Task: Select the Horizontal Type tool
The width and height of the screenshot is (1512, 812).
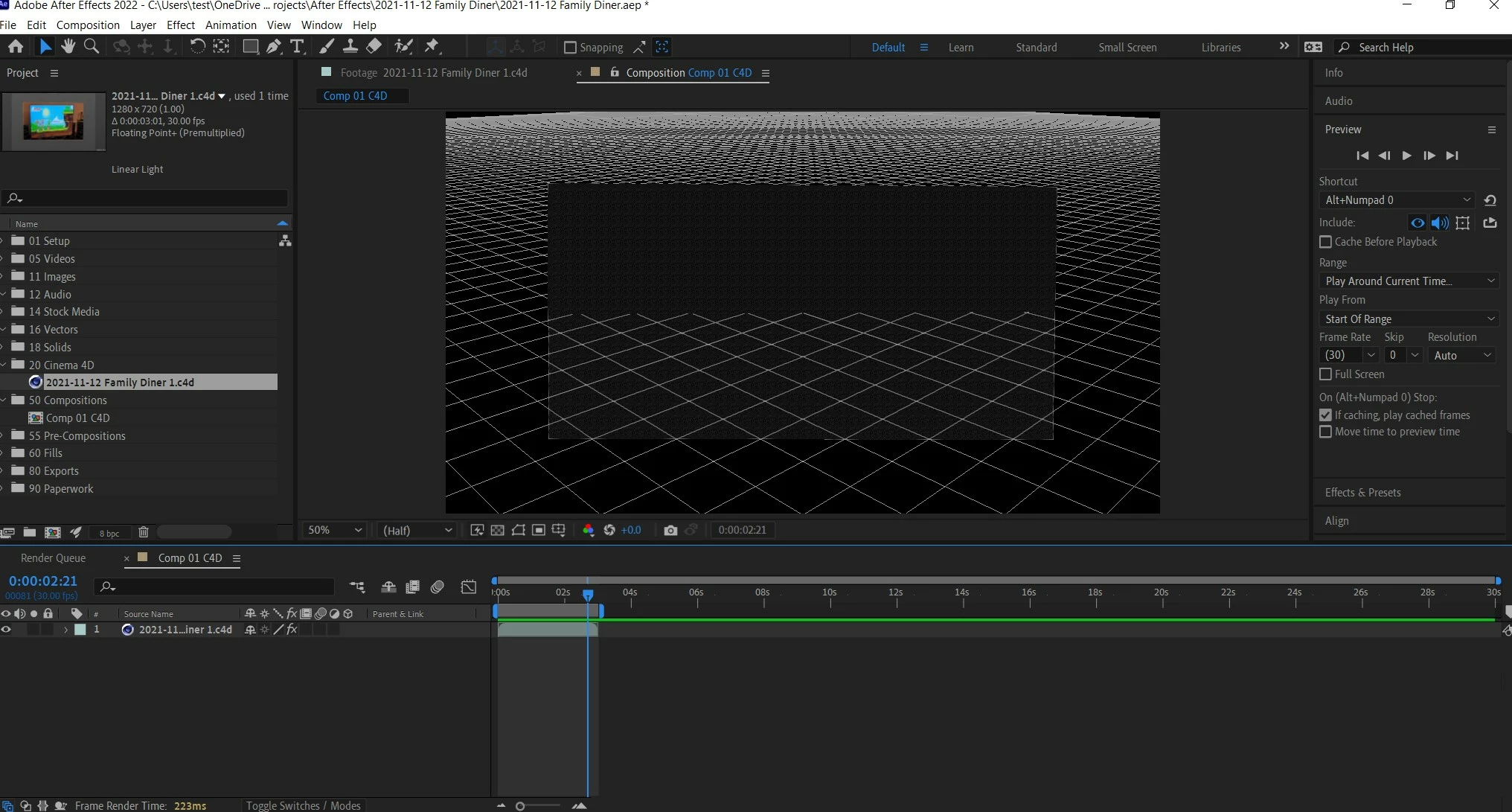Action: (297, 47)
